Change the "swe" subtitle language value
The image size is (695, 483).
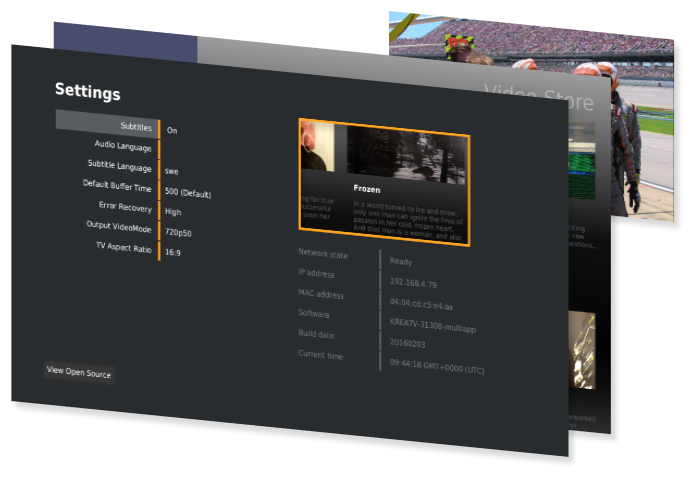pyautogui.click(x=173, y=171)
